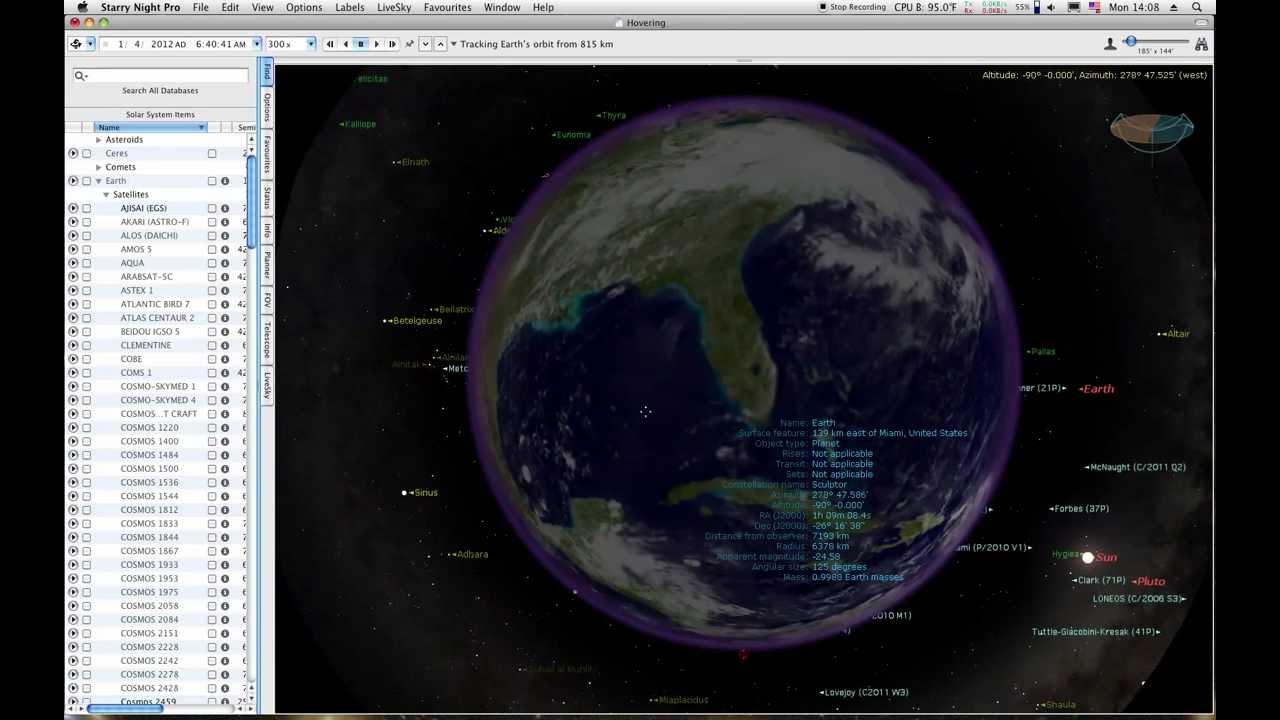
Task: Switch to the Telescope side tab
Action: point(267,341)
